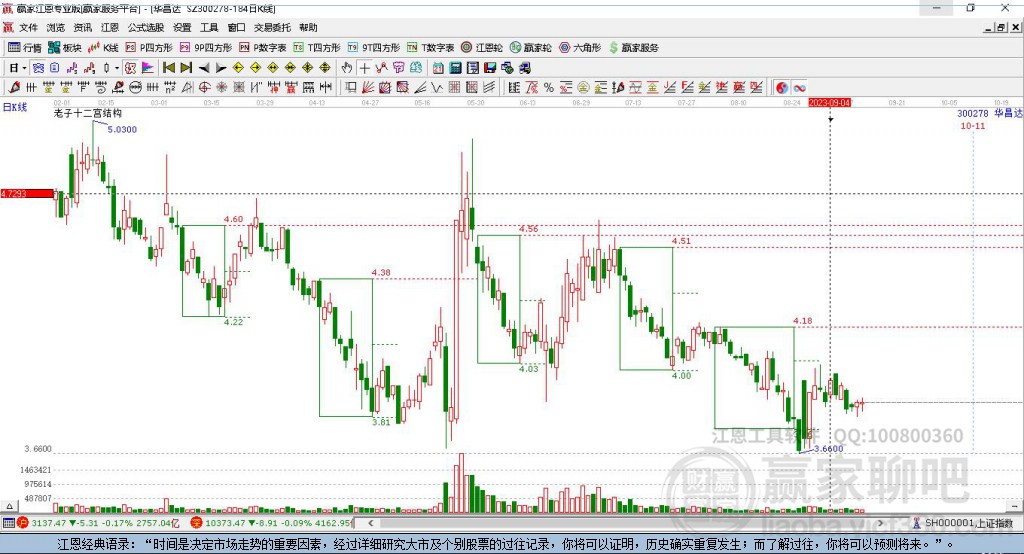Toggle the hand pan cursor mode
Image resolution: width=1024 pixels, height=554 pixels.
pos(347,68)
